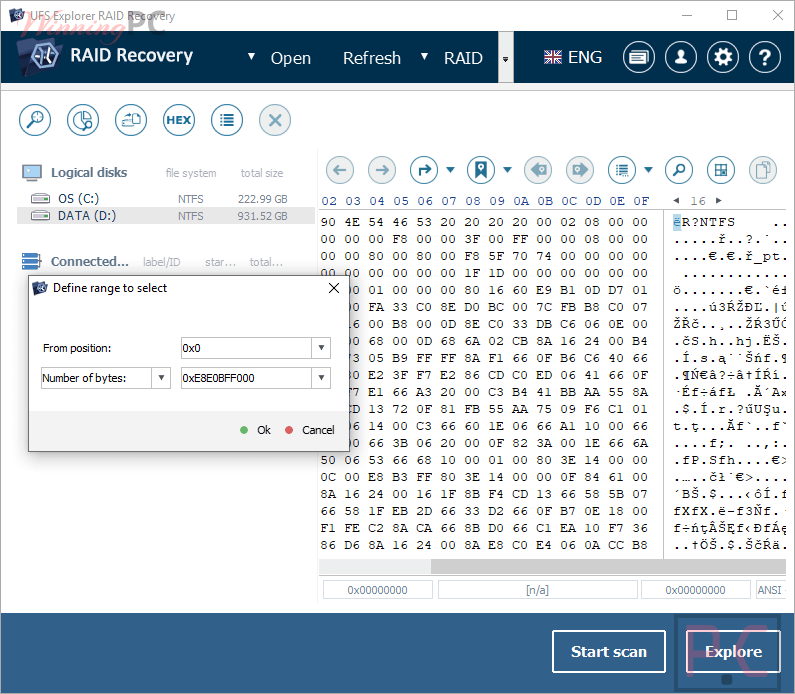Click the bookmark icon in the hex toolbar
795x694 pixels.
point(481,170)
